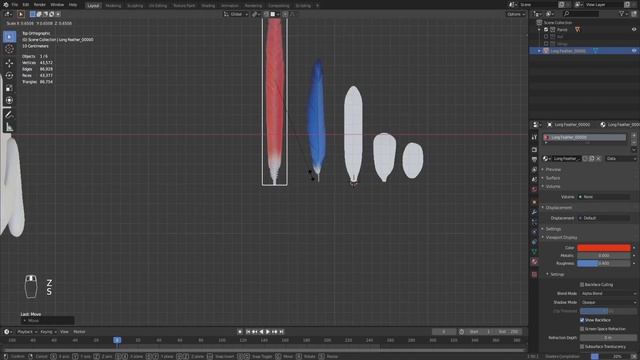
Task: Unlink material with the X icon
Action: click(598, 158)
